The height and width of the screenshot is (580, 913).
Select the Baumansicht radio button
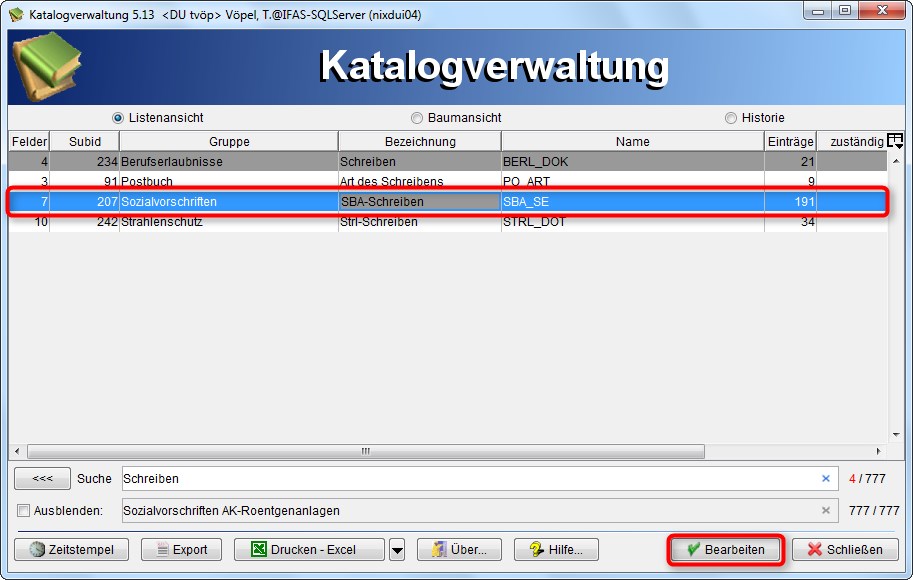[x=417, y=118]
